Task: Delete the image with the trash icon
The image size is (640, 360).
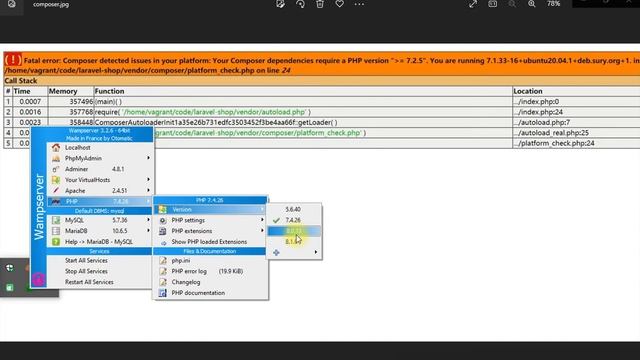Action: tap(320, 4)
